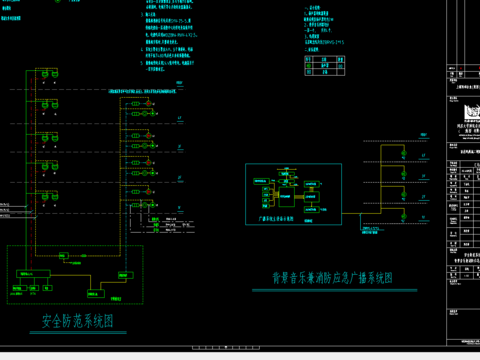This screenshot has width=480, height=360.
Task: Click the legend table above the broadcast diagram
Action: (x=325, y=66)
